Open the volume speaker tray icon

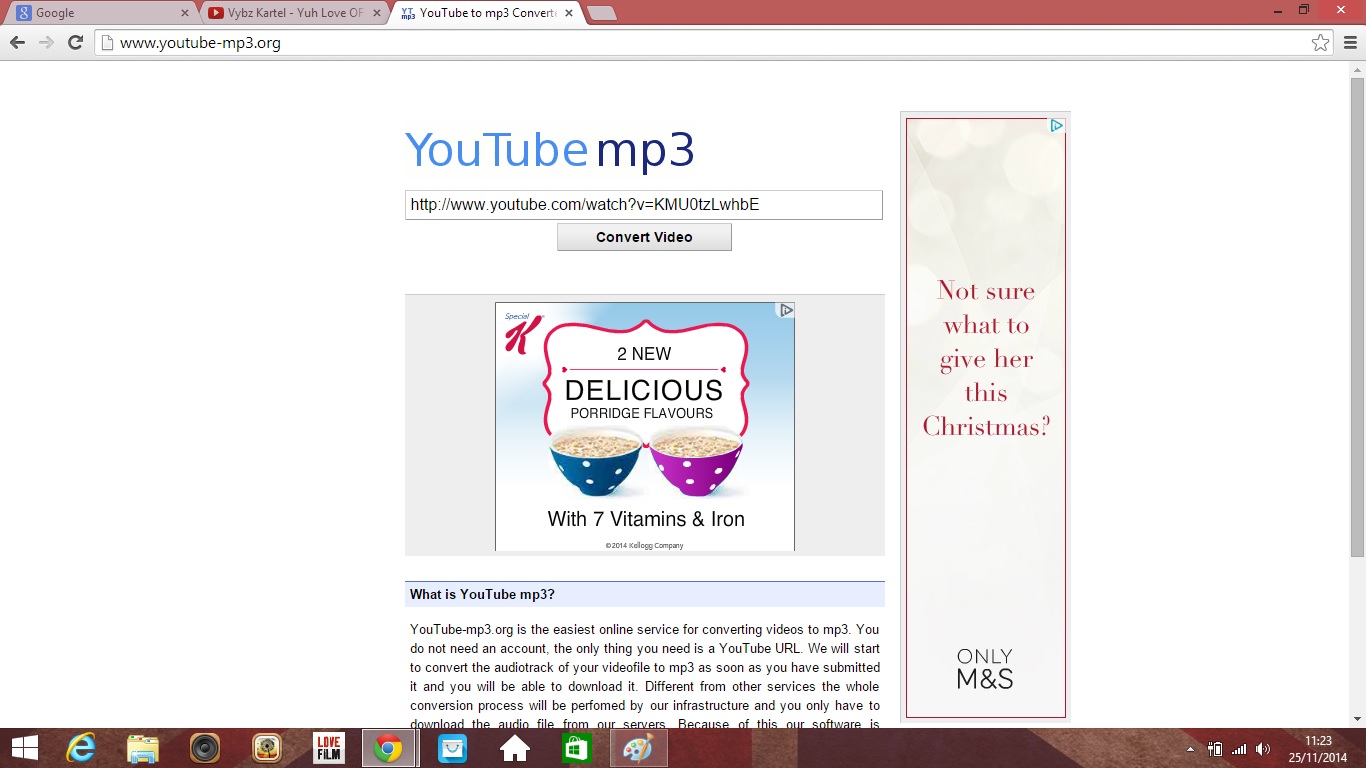point(1263,749)
